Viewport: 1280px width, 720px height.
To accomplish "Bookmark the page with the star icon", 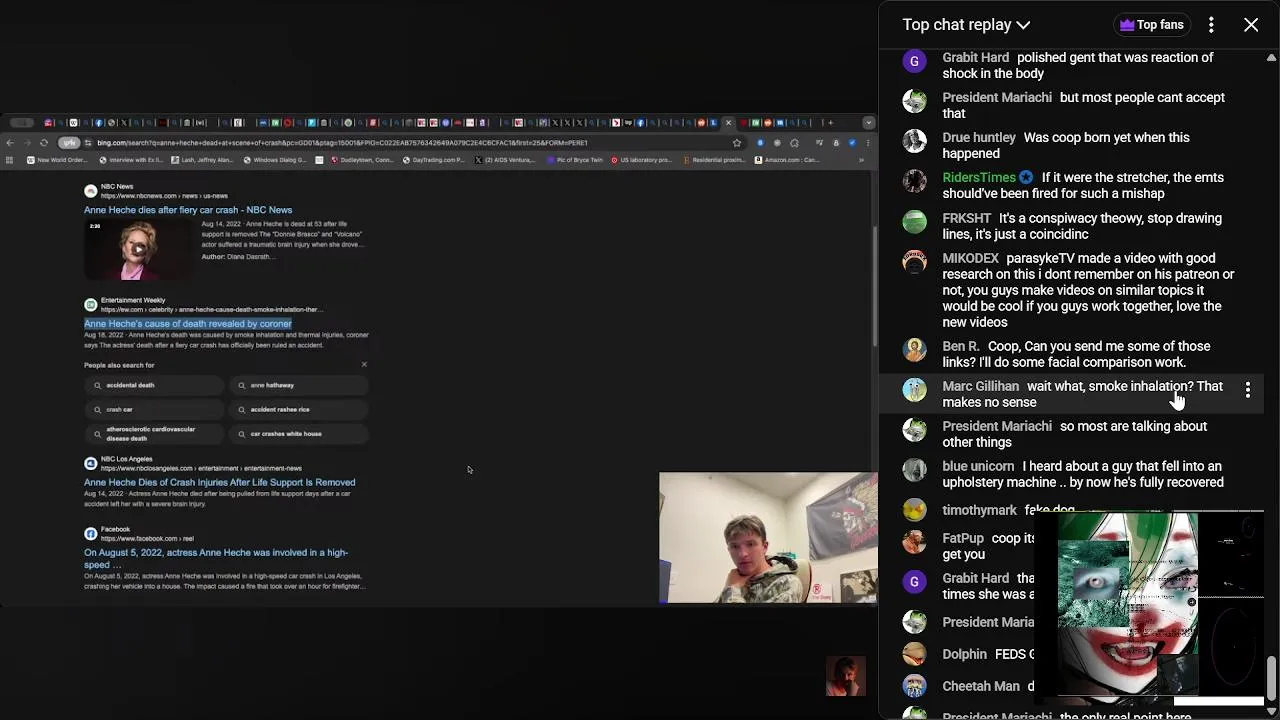I will tap(737, 143).
